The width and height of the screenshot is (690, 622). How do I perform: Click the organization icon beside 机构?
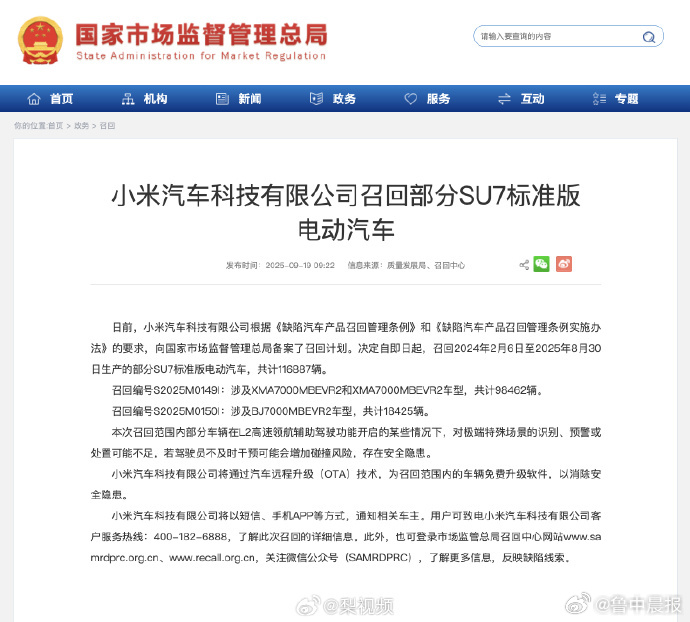128,99
